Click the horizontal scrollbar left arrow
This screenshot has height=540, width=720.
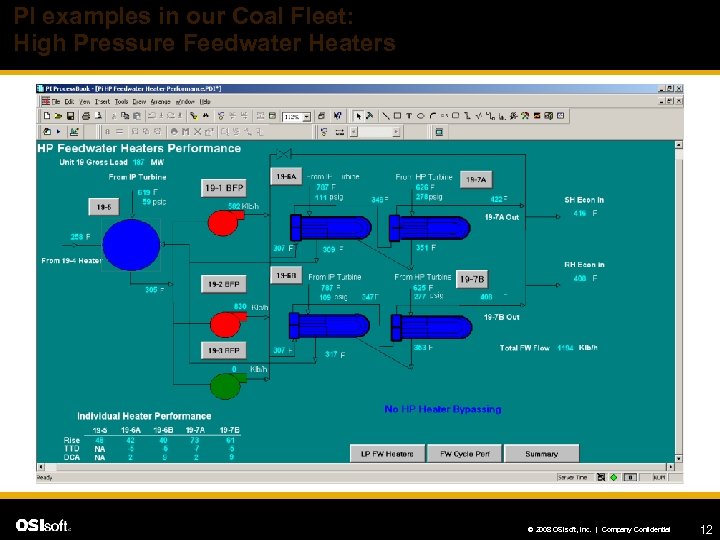[40, 467]
